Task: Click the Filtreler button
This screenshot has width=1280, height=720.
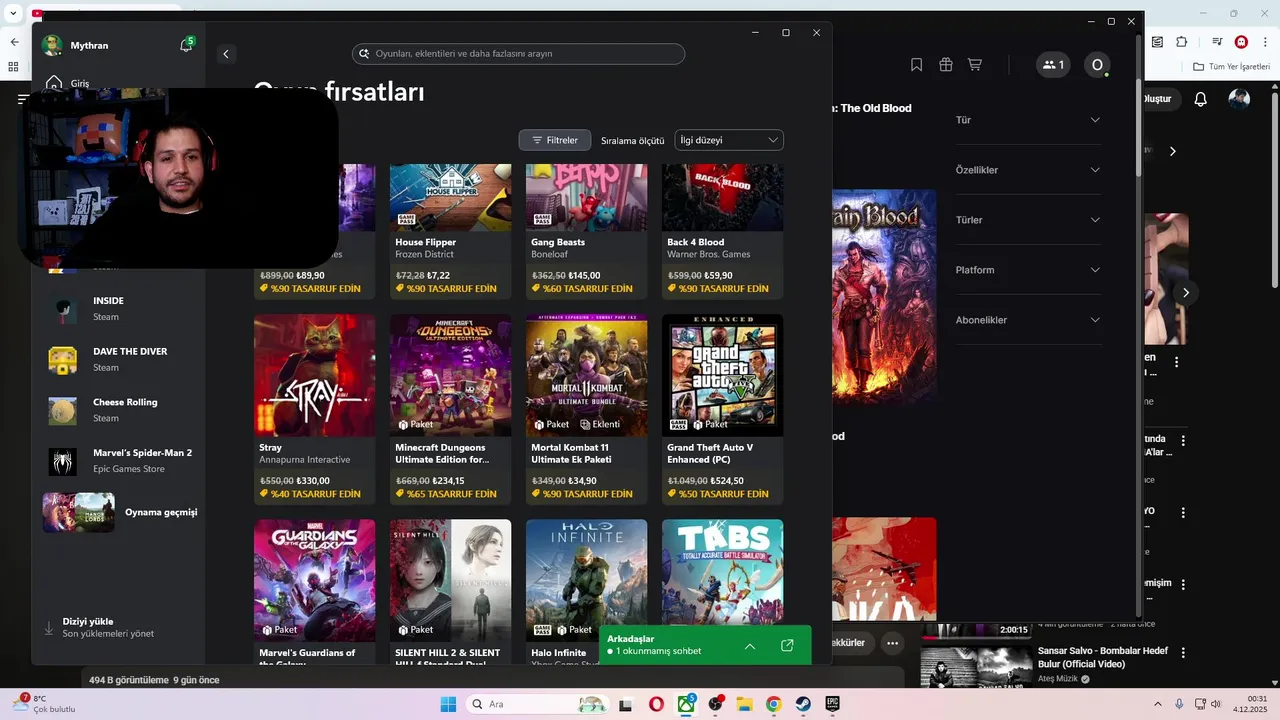Action: (x=555, y=140)
